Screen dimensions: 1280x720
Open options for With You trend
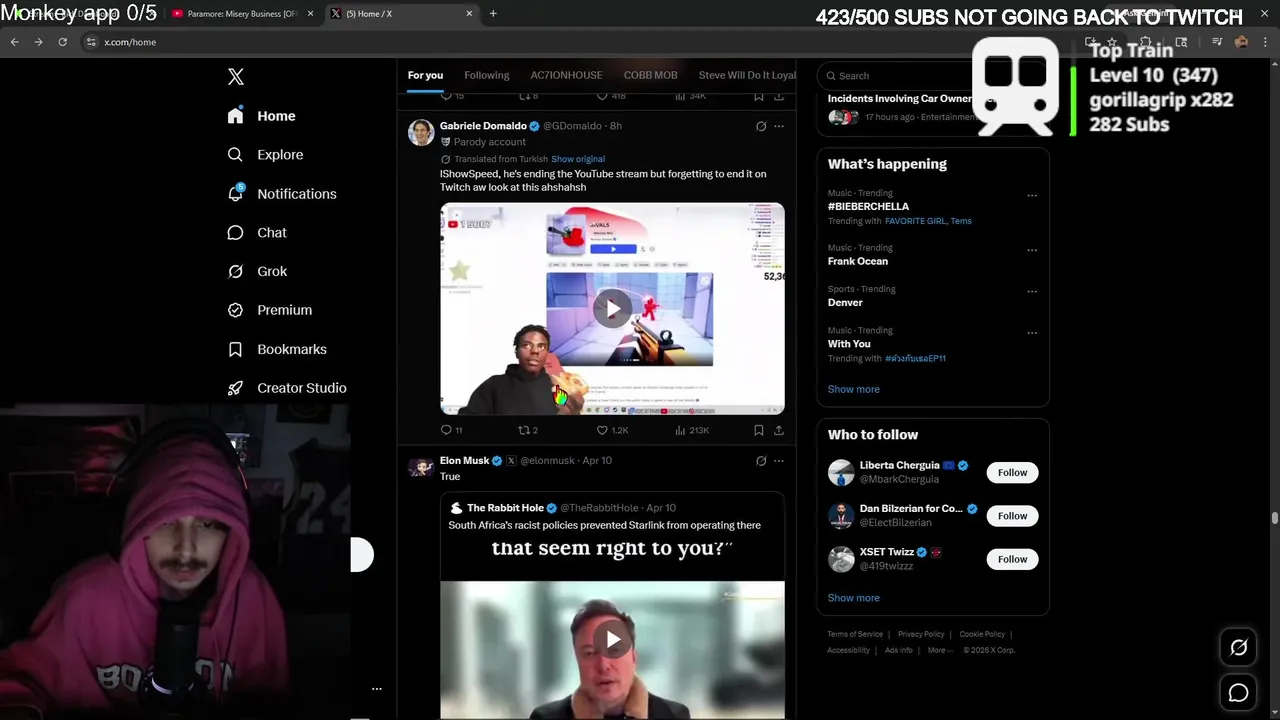(1032, 333)
